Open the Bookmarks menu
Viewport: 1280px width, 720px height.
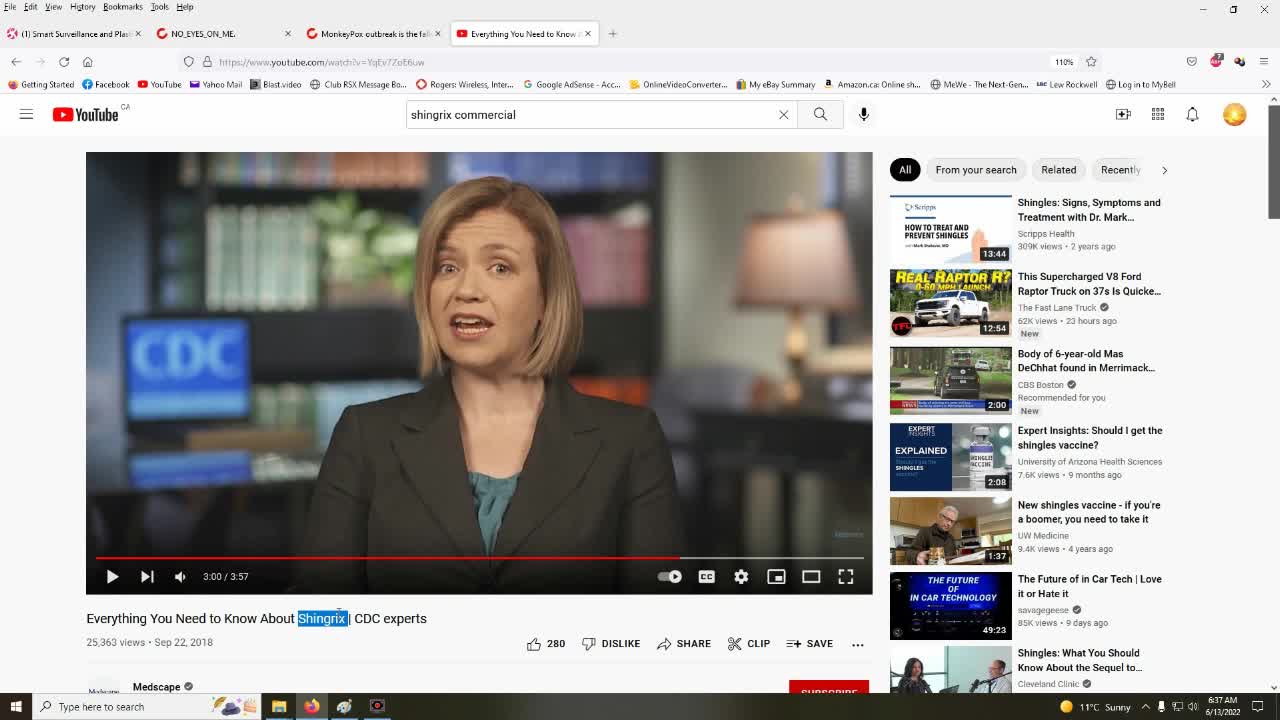click(122, 7)
